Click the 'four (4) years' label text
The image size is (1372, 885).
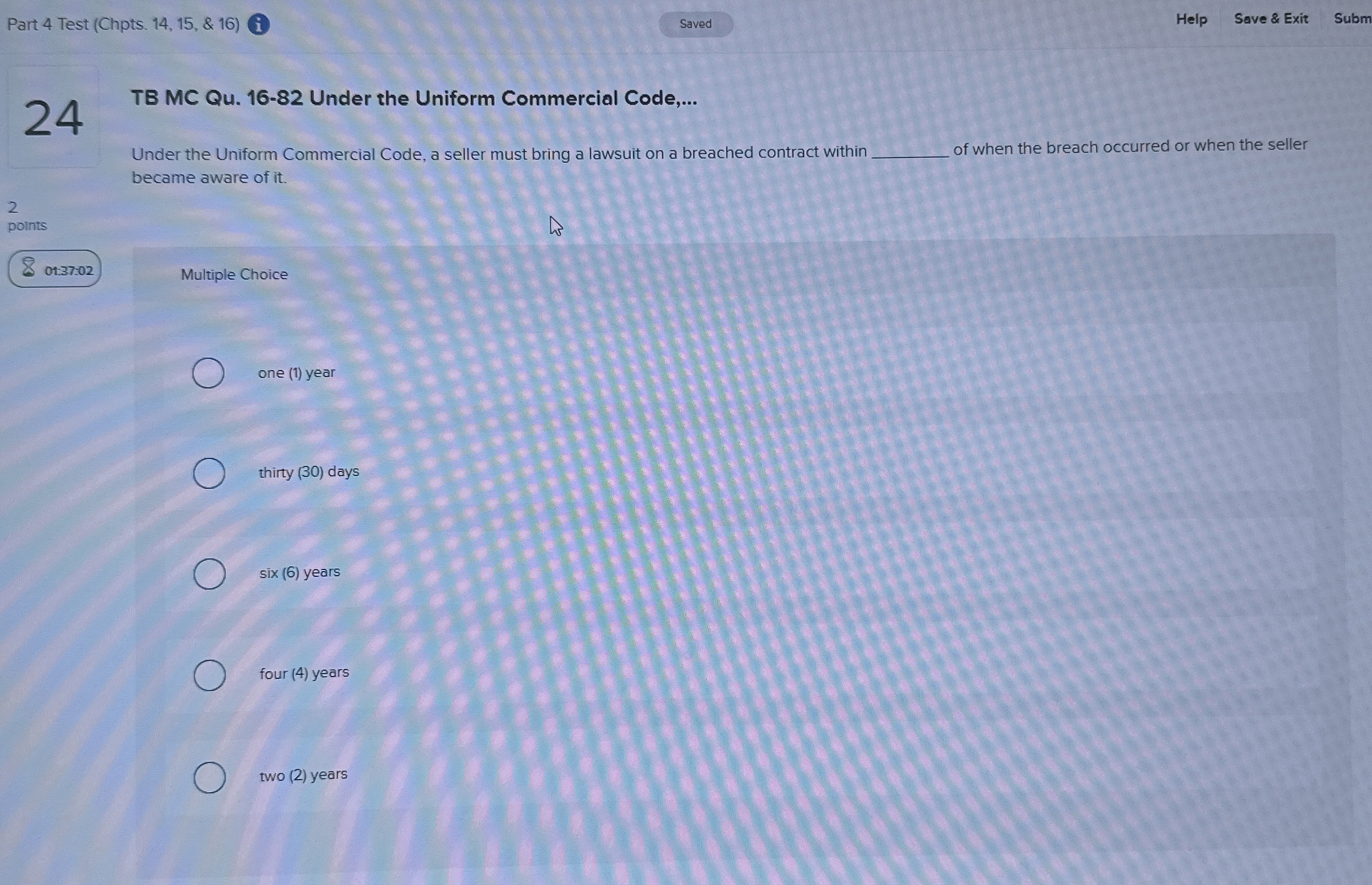coord(304,673)
